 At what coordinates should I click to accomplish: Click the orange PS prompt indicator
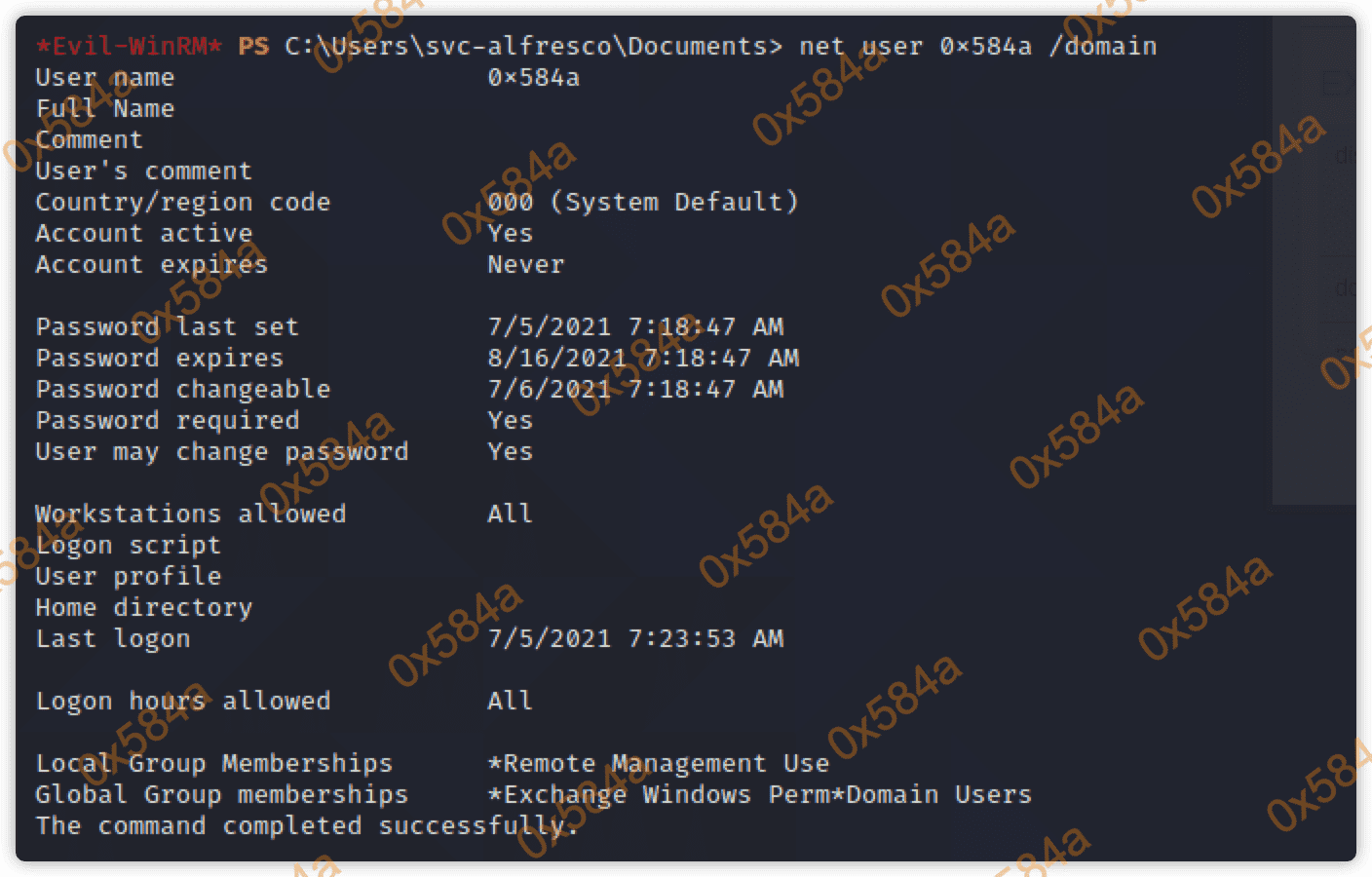(253, 46)
